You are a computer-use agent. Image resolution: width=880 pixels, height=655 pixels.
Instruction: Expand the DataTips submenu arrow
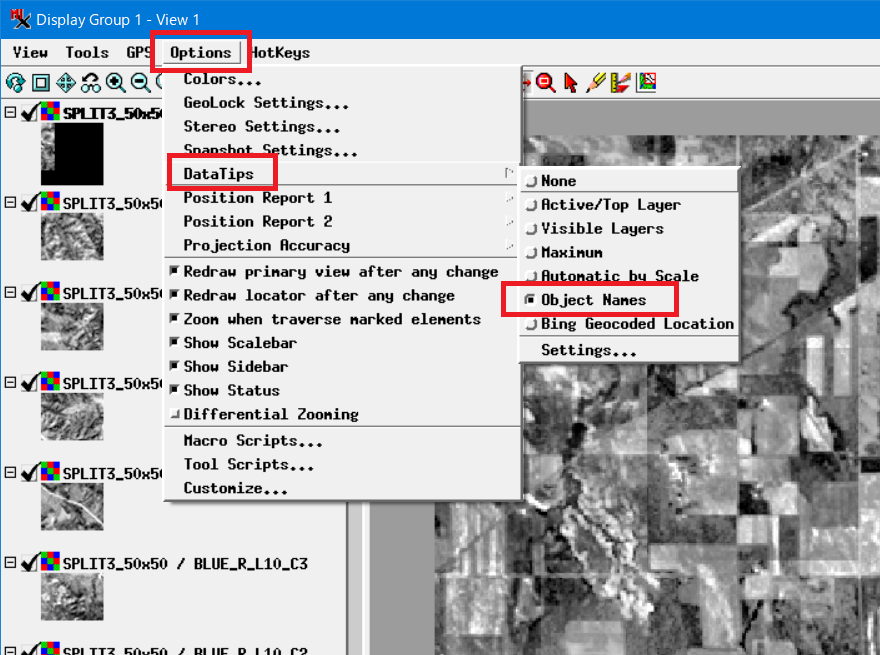click(x=509, y=173)
